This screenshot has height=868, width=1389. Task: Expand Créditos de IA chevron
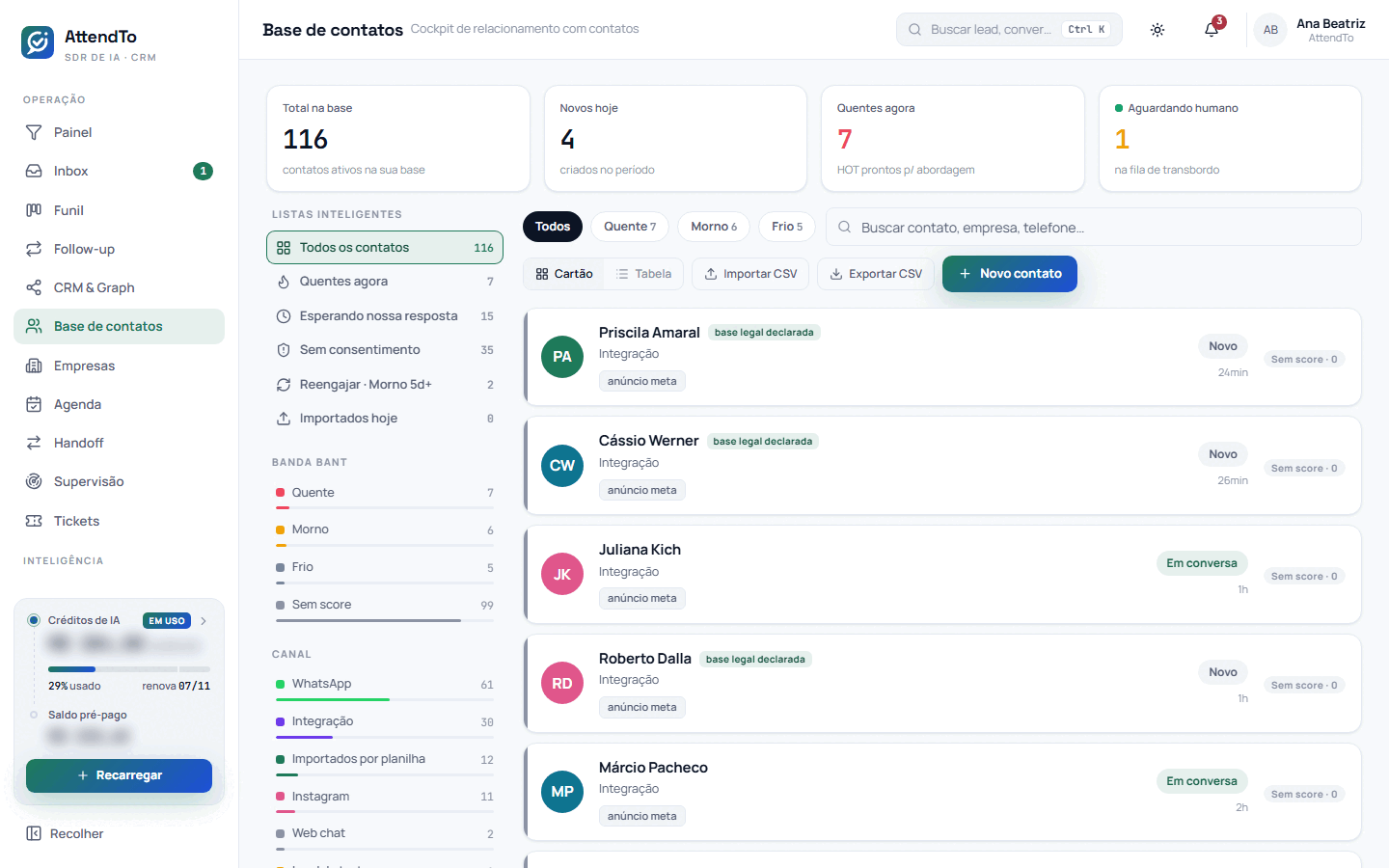click(204, 621)
